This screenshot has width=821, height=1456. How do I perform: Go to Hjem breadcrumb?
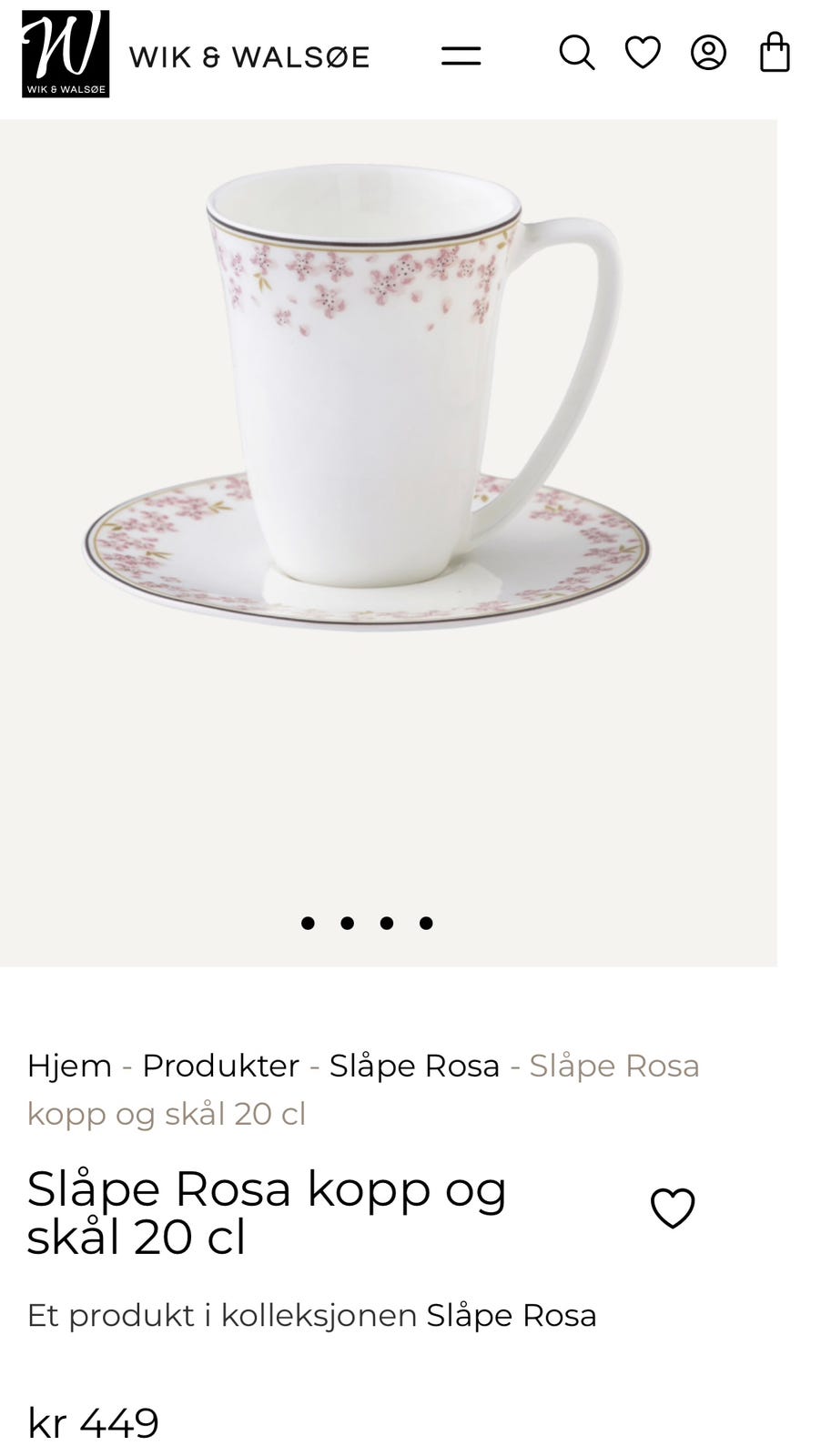(69, 1065)
